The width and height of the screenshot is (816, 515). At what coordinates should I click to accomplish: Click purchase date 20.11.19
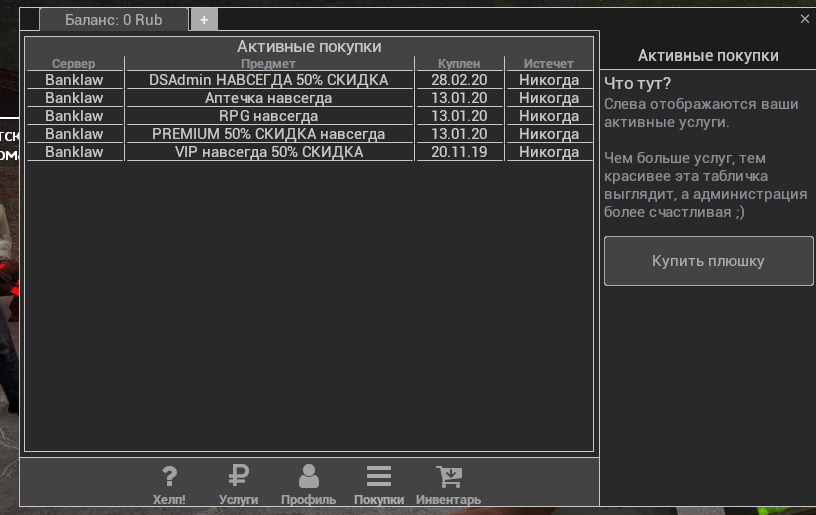[459, 152]
